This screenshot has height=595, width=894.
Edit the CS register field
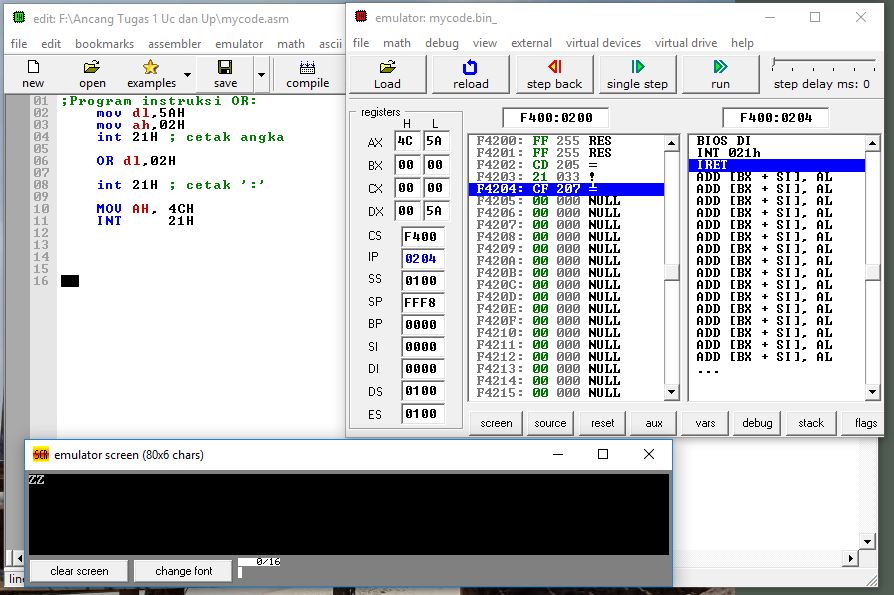point(422,237)
